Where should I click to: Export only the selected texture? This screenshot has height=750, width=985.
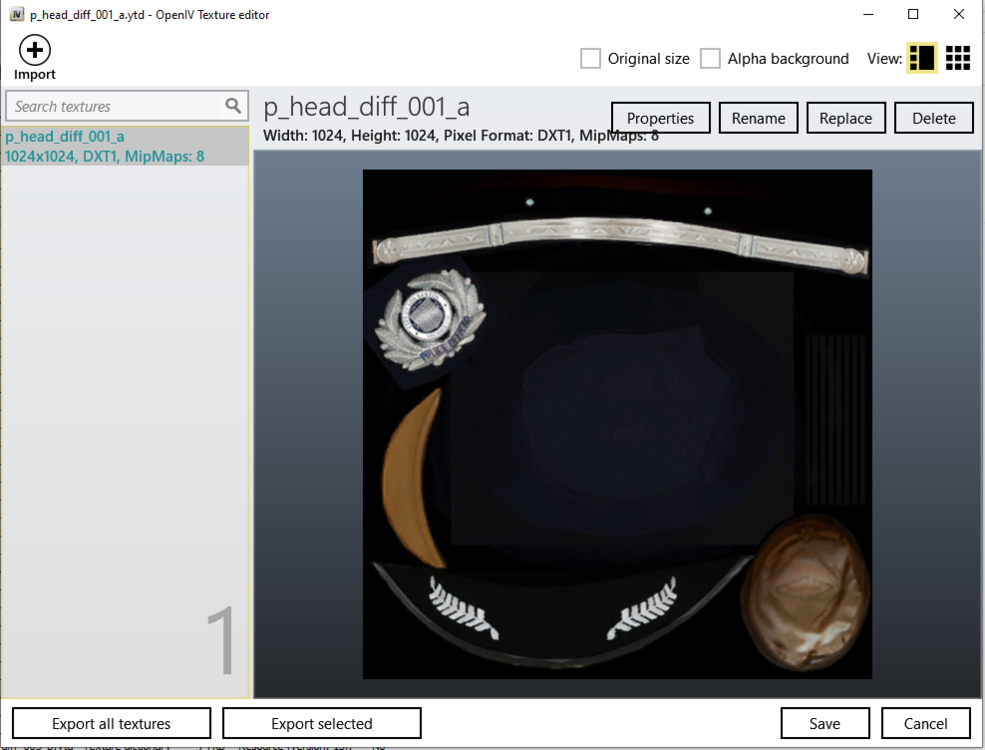[322, 722]
